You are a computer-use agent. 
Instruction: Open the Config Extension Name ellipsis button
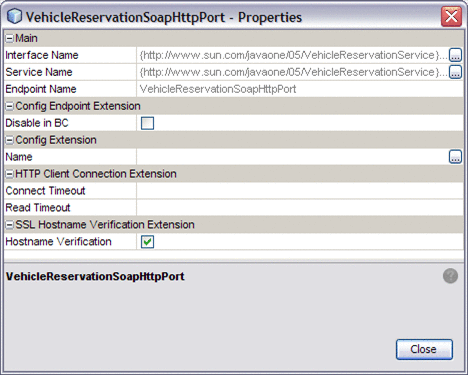click(455, 157)
